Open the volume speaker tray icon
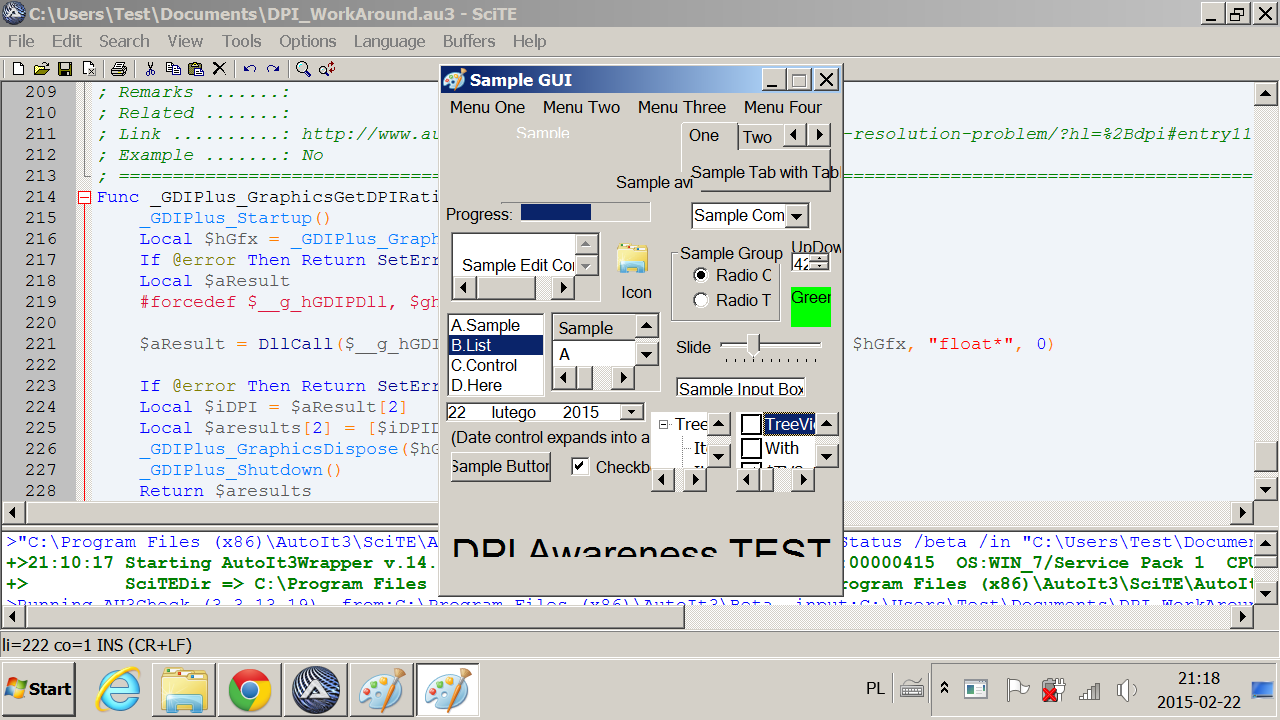The image size is (1280, 720). point(1127,689)
